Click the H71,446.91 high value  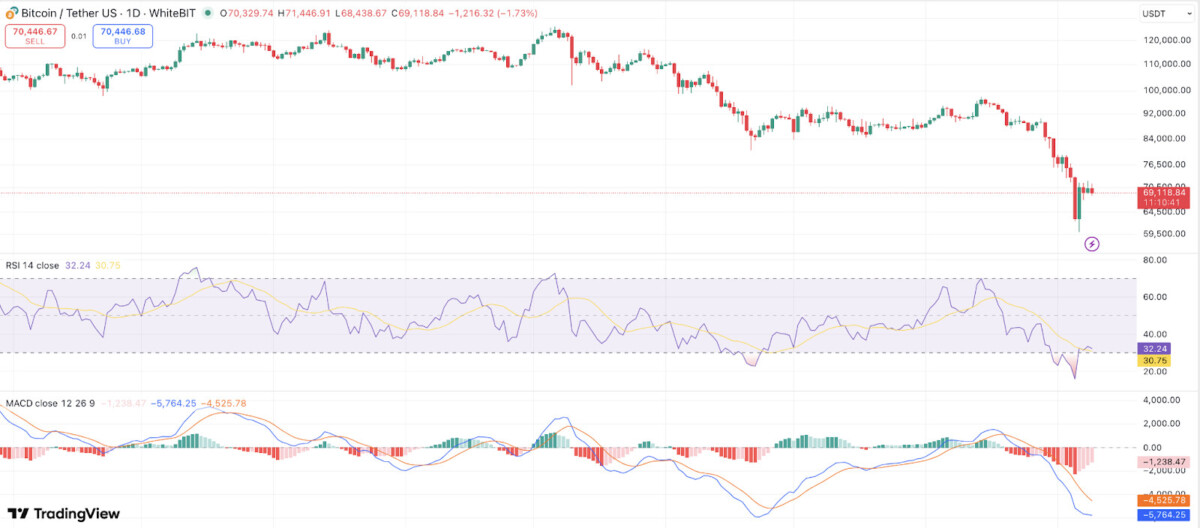click(305, 14)
